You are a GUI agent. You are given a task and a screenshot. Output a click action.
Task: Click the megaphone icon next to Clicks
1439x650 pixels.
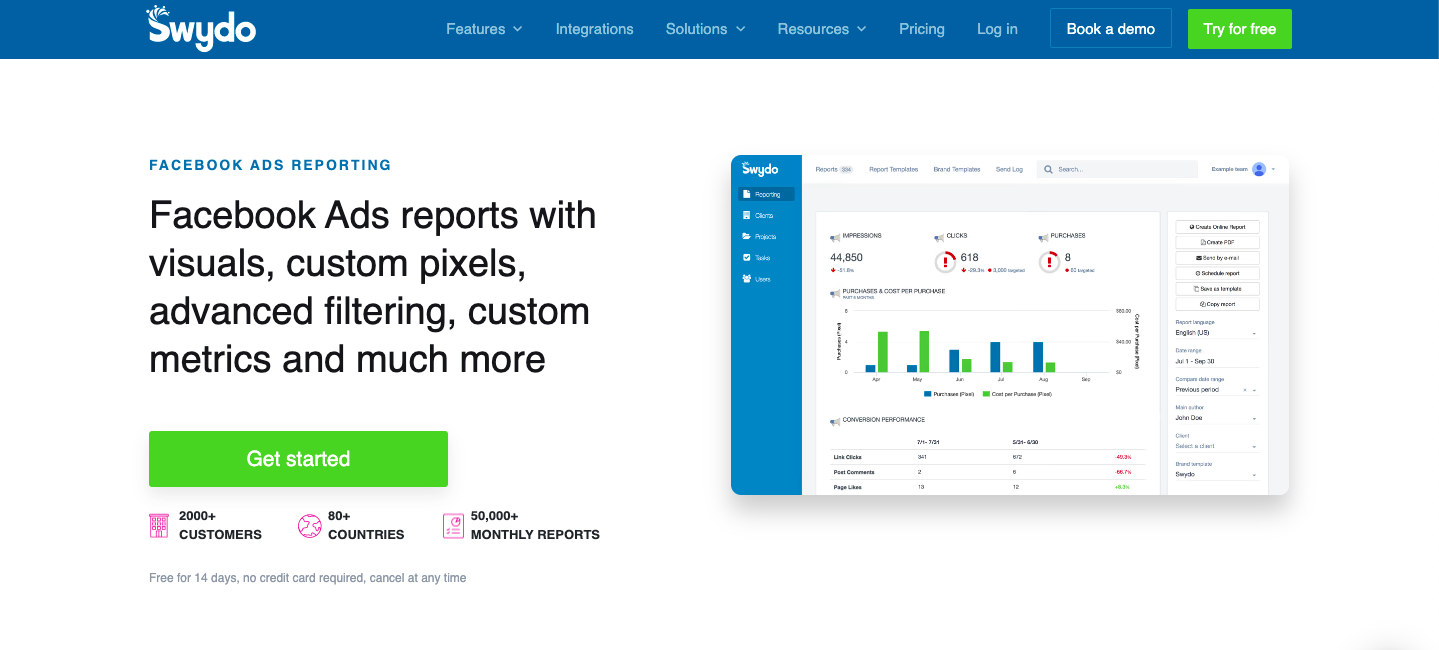coord(939,238)
